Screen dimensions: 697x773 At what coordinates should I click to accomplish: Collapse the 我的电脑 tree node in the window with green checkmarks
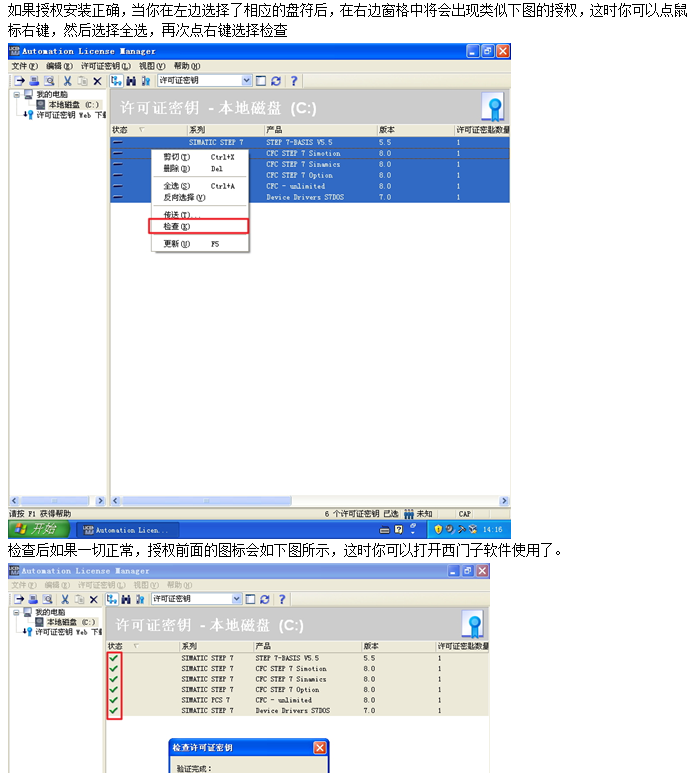tap(16, 612)
